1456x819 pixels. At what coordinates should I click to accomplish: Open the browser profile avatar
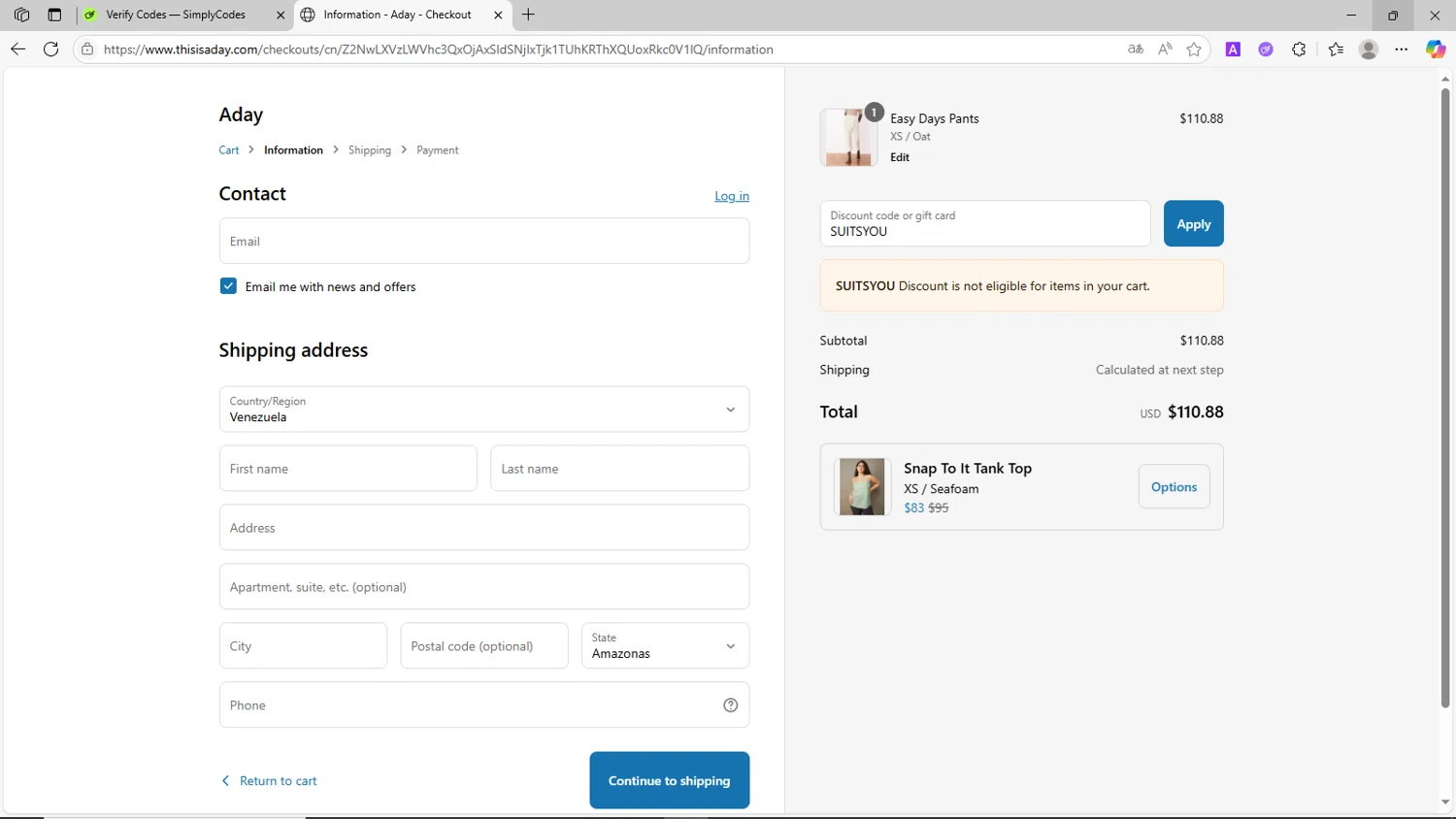coord(1369,49)
